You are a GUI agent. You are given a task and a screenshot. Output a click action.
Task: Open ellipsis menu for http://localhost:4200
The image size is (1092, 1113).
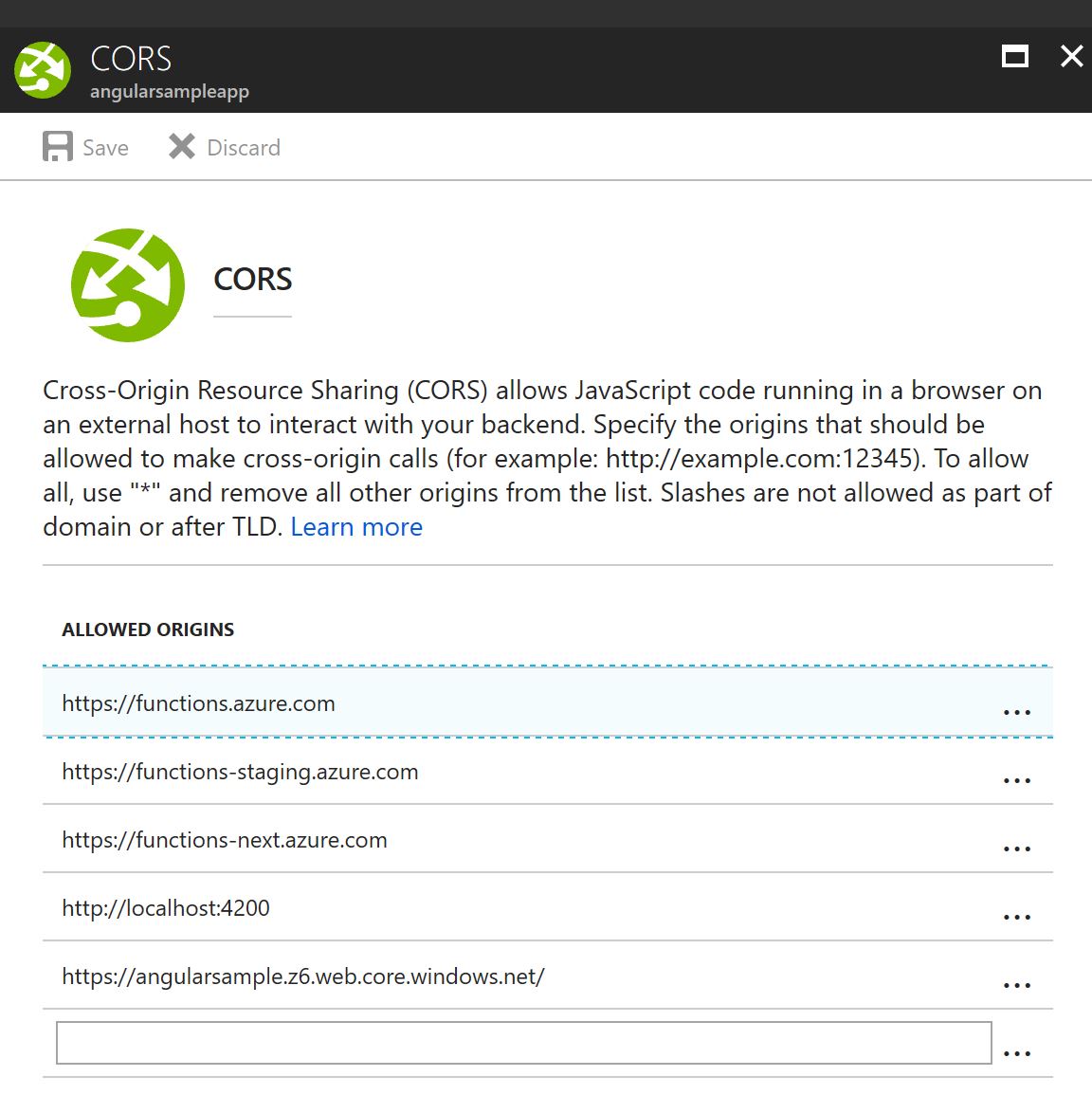tap(1017, 917)
